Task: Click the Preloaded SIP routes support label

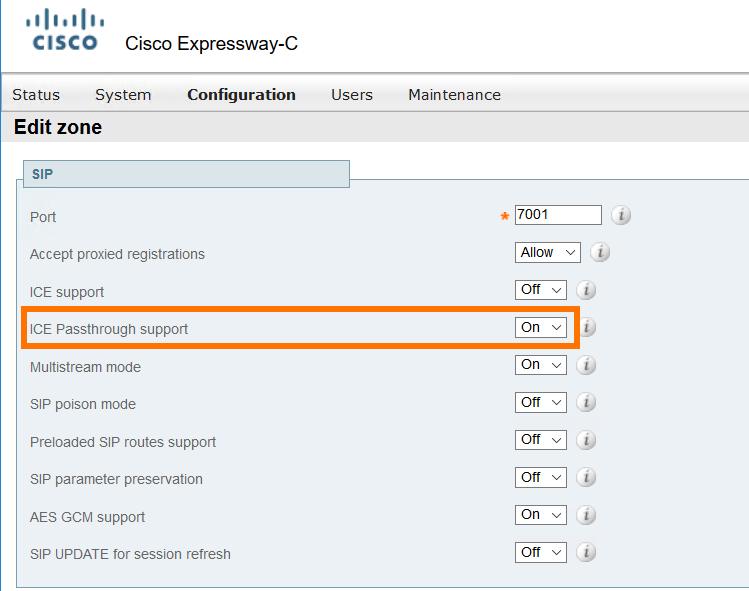Action: [x=123, y=442]
